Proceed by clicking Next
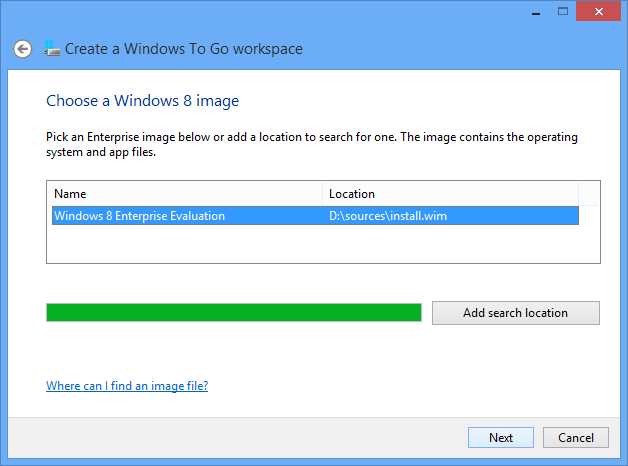Viewport: 628px width, 466px height. [x=501, y=438]
